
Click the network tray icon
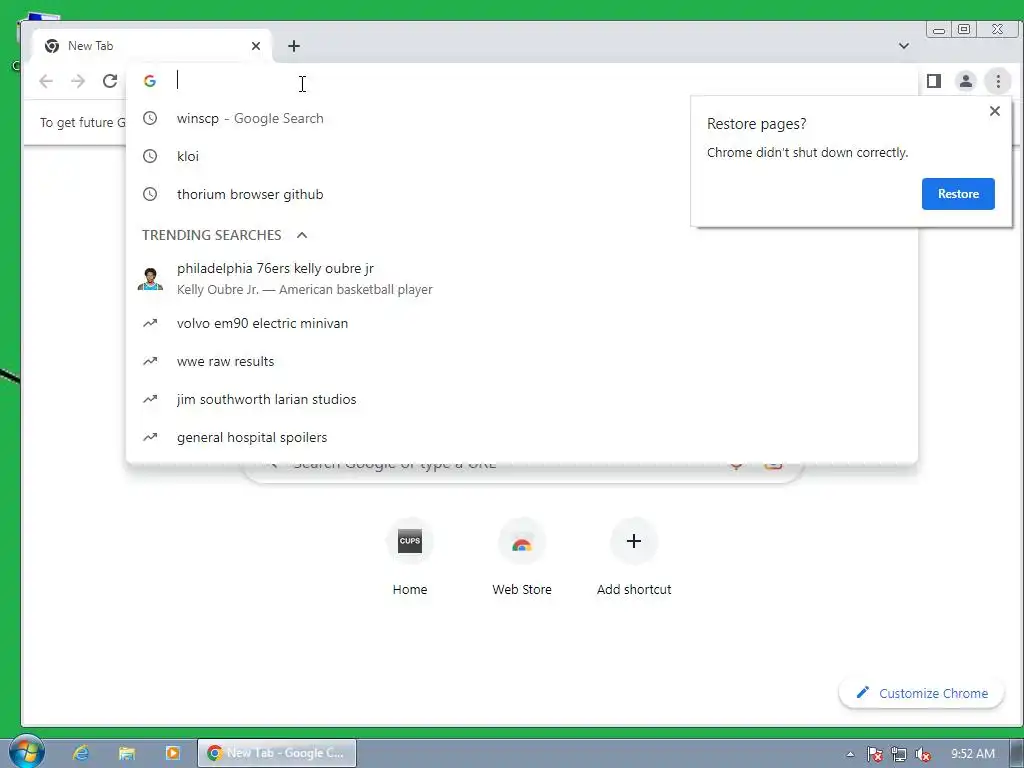tap(899, 754)
